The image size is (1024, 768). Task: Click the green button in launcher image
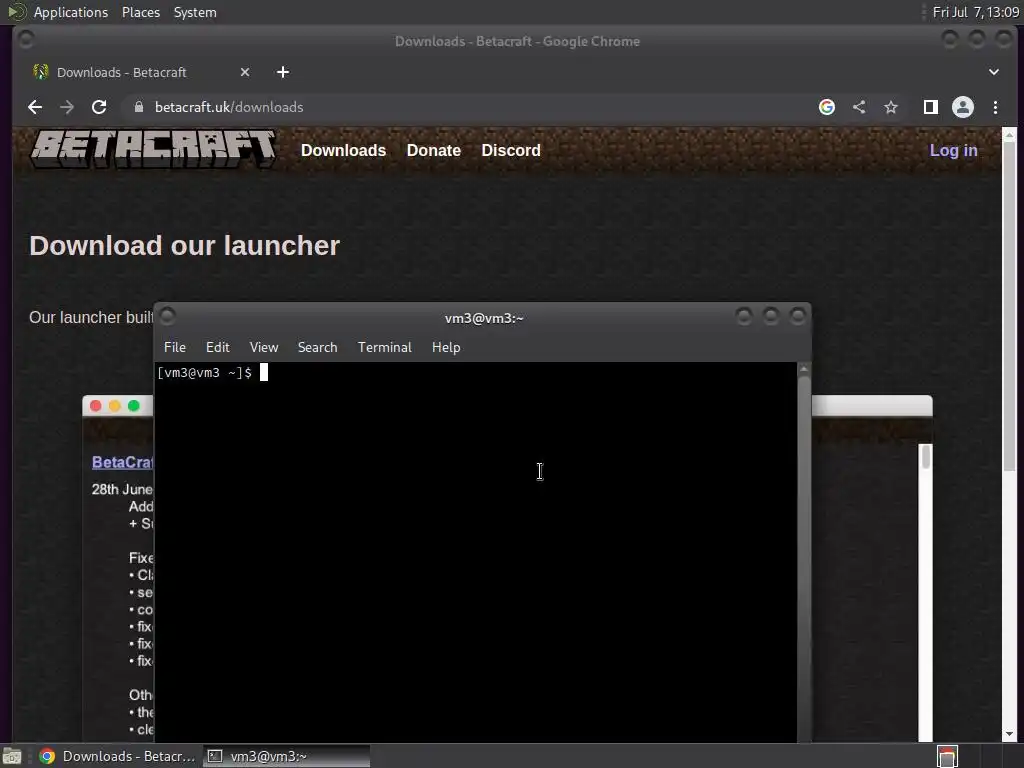pyautogui.click(x=134, y=406)
